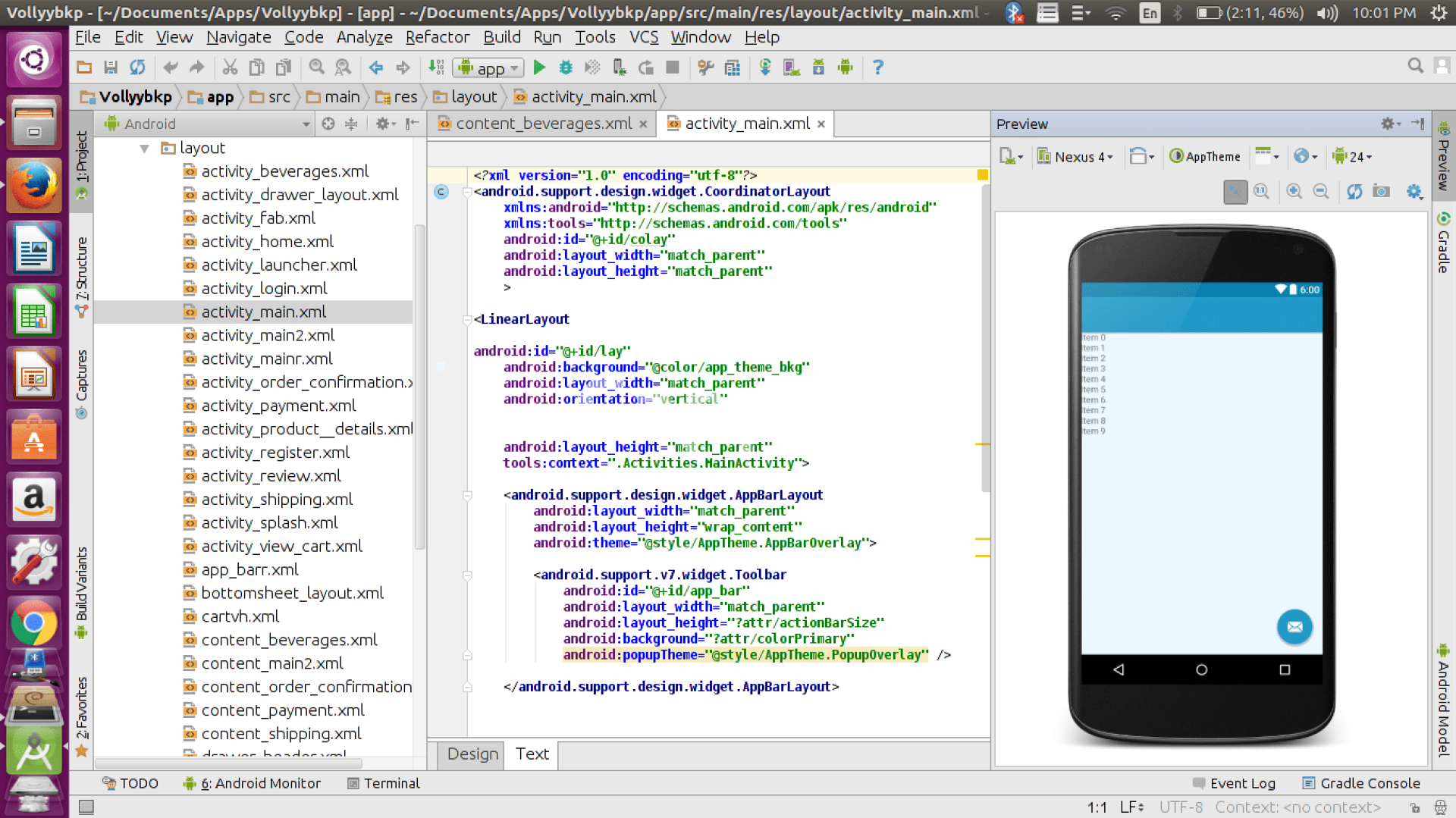Click the Sync Project with Gradle icon
The image size is (1456, 818).
[x=764, y=67]
